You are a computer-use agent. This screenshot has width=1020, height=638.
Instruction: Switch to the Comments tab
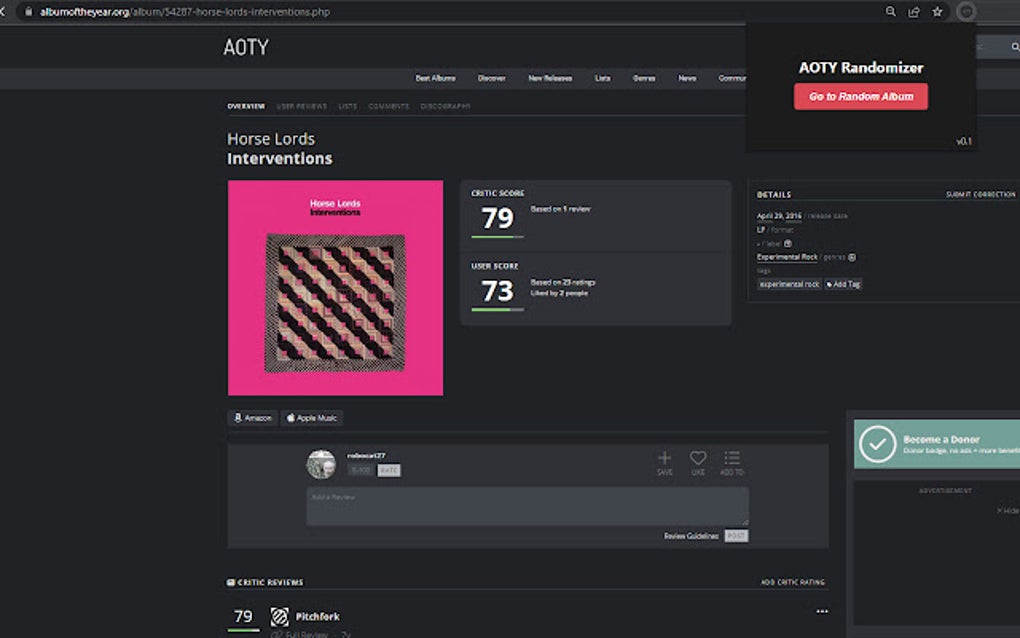tap(389, 106)
